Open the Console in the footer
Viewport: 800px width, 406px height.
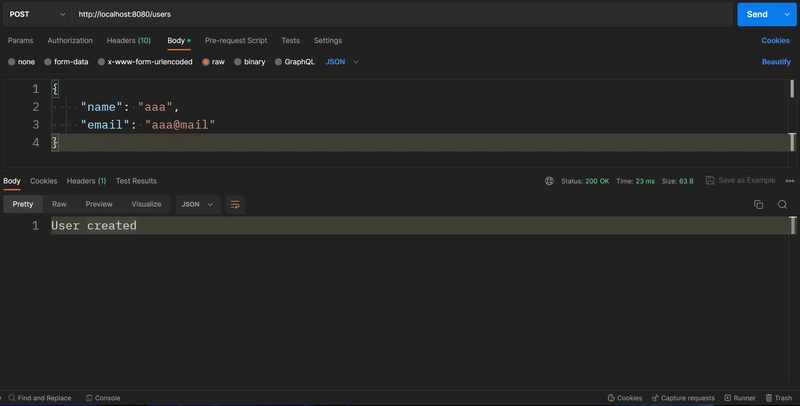pos(103,398)
